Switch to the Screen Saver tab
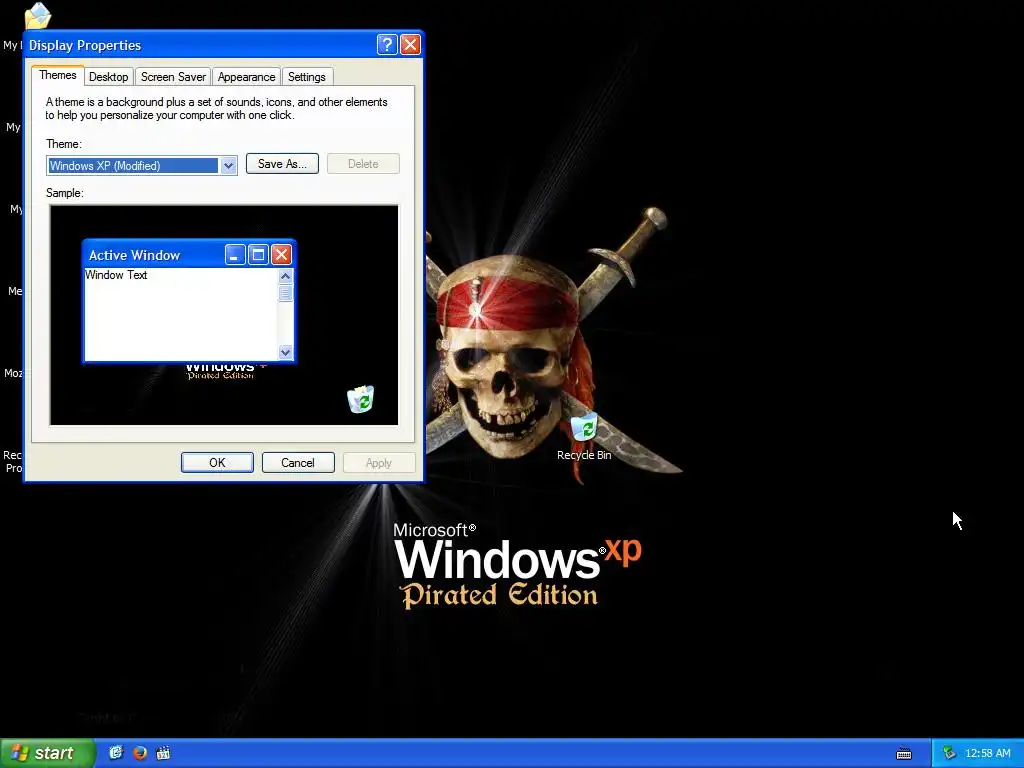Image resolution: width=1024 pixels, height=768 pixels. [x=173, y=77]
